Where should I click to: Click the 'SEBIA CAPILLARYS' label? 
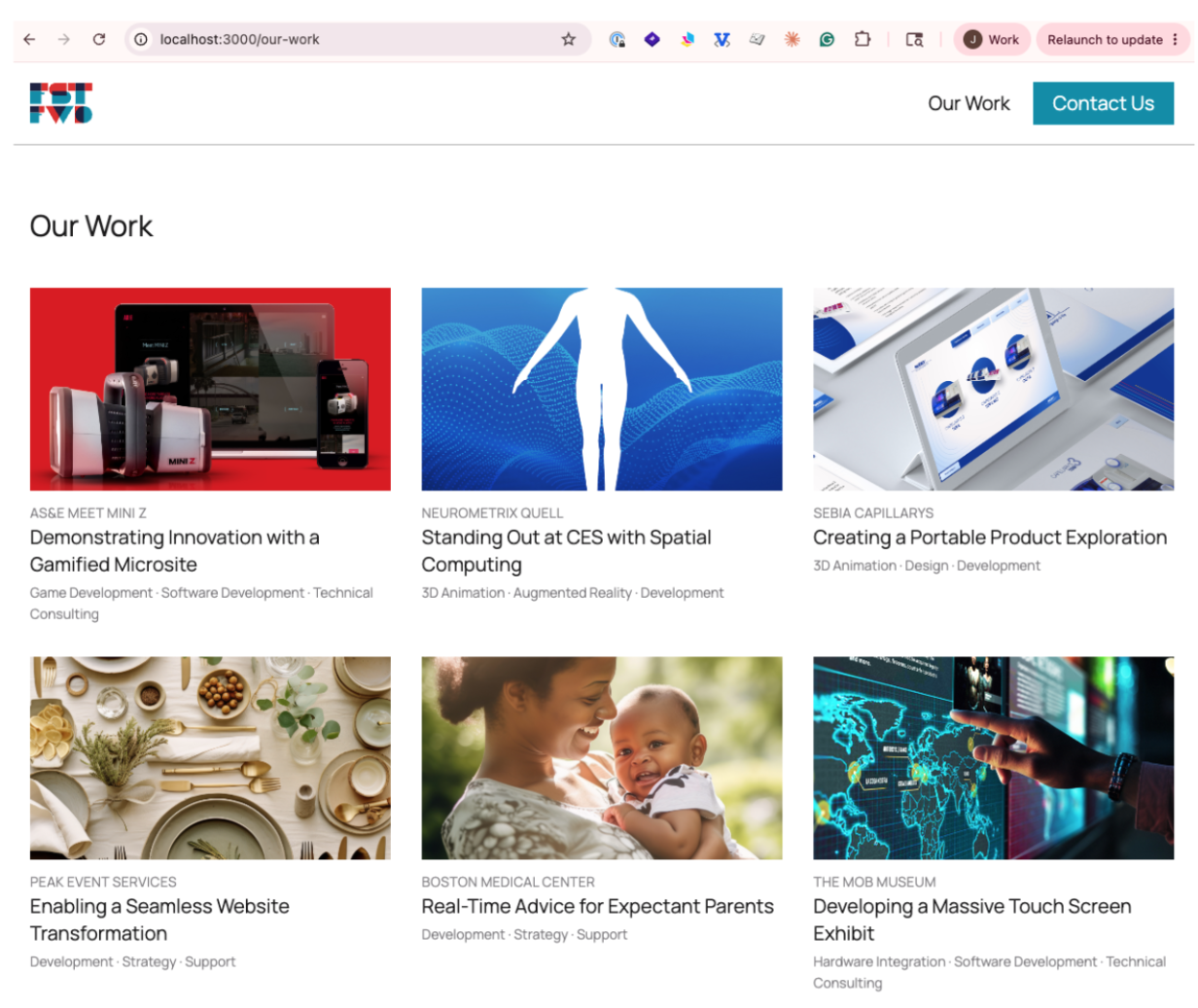tap(873, 513)
